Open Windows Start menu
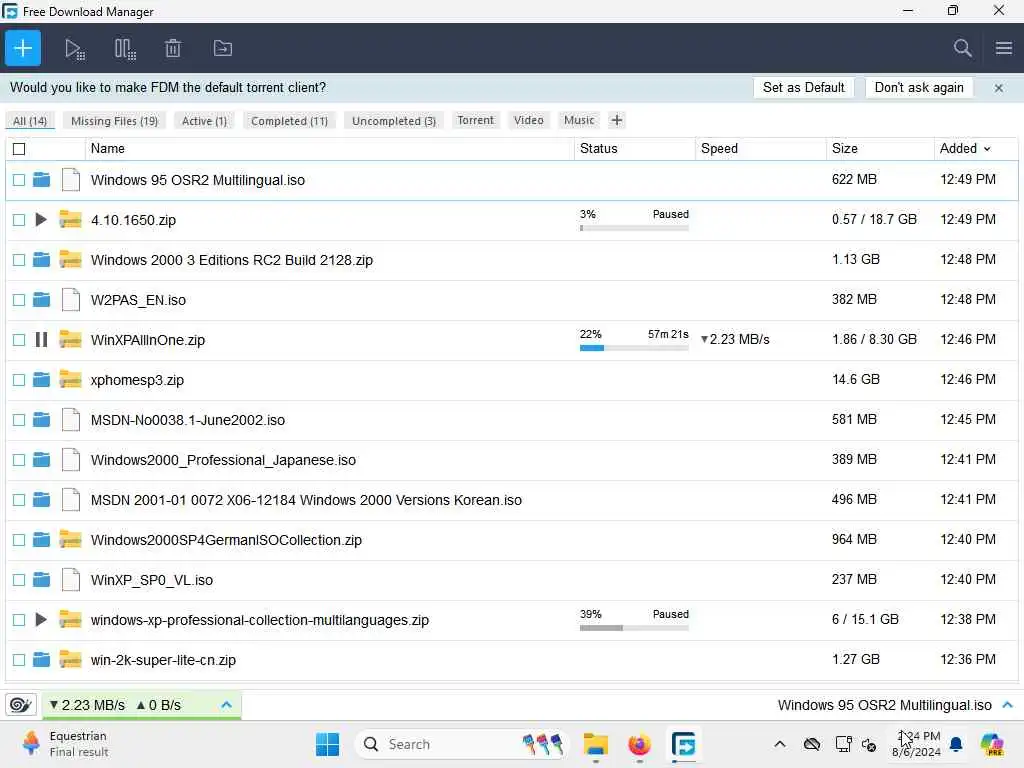1024x768 pixels. coord(327,744)
